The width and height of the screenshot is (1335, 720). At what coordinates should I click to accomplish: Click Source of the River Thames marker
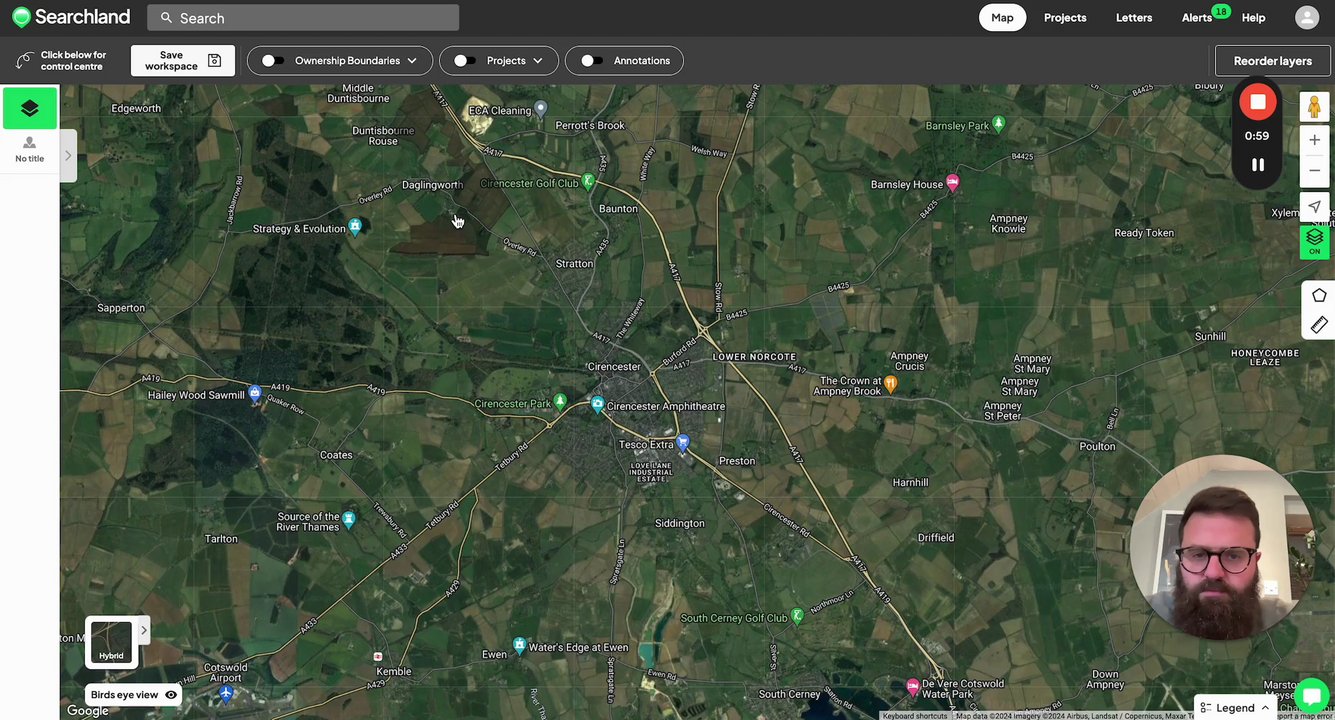[348, 519]
